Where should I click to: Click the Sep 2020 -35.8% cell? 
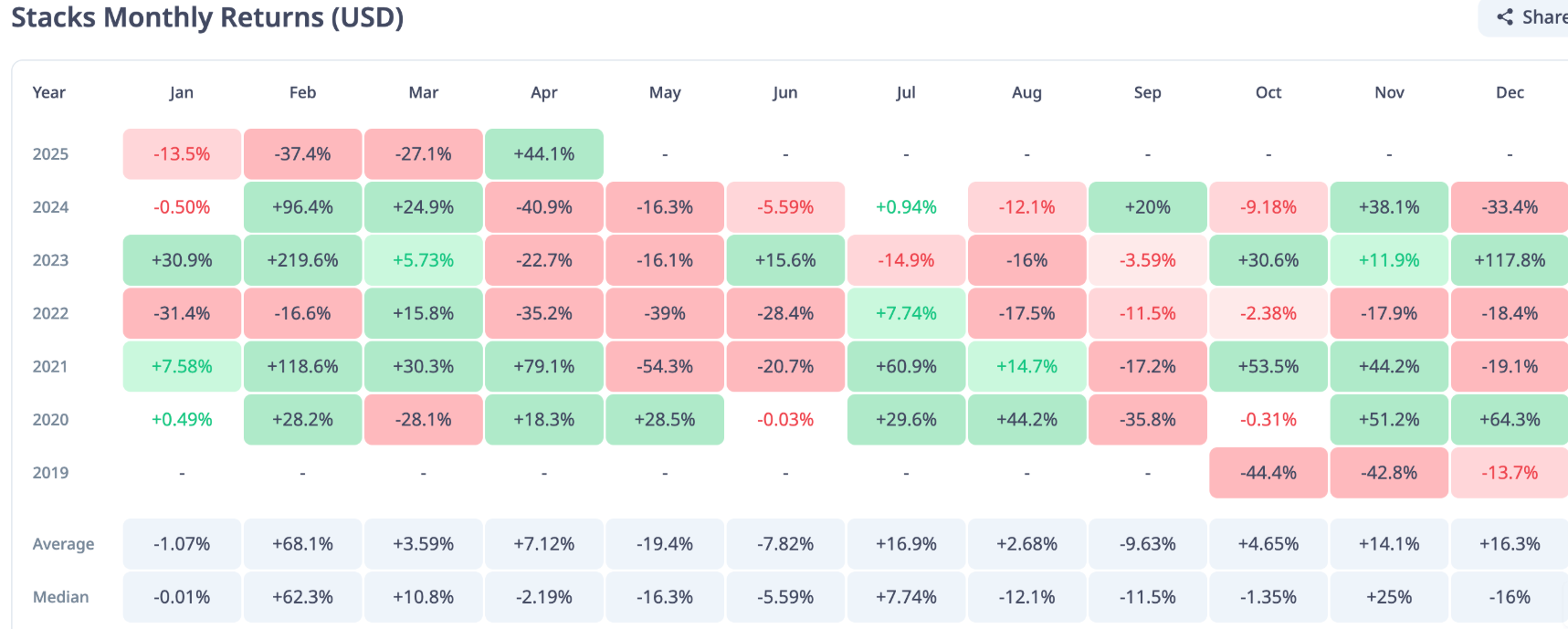(x=1148, y=420)
